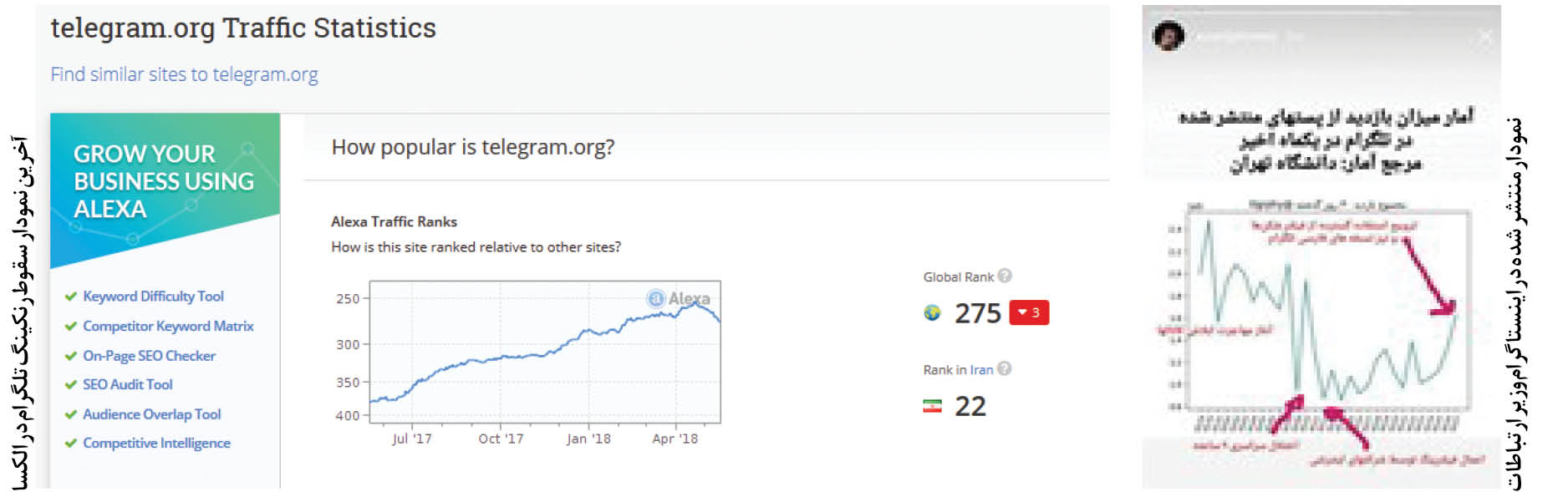
Task: Open the On-Page SEO Checker link
Action: point(149,356)
